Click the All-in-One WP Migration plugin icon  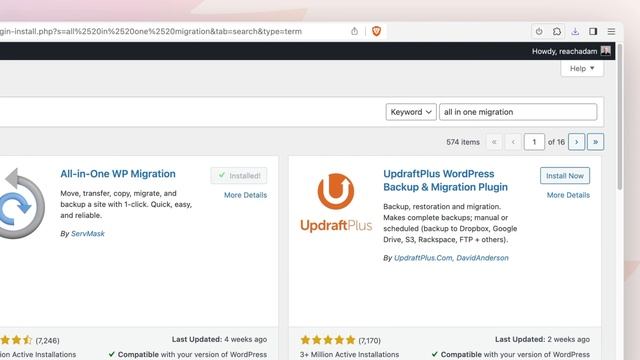click(21, 203)
